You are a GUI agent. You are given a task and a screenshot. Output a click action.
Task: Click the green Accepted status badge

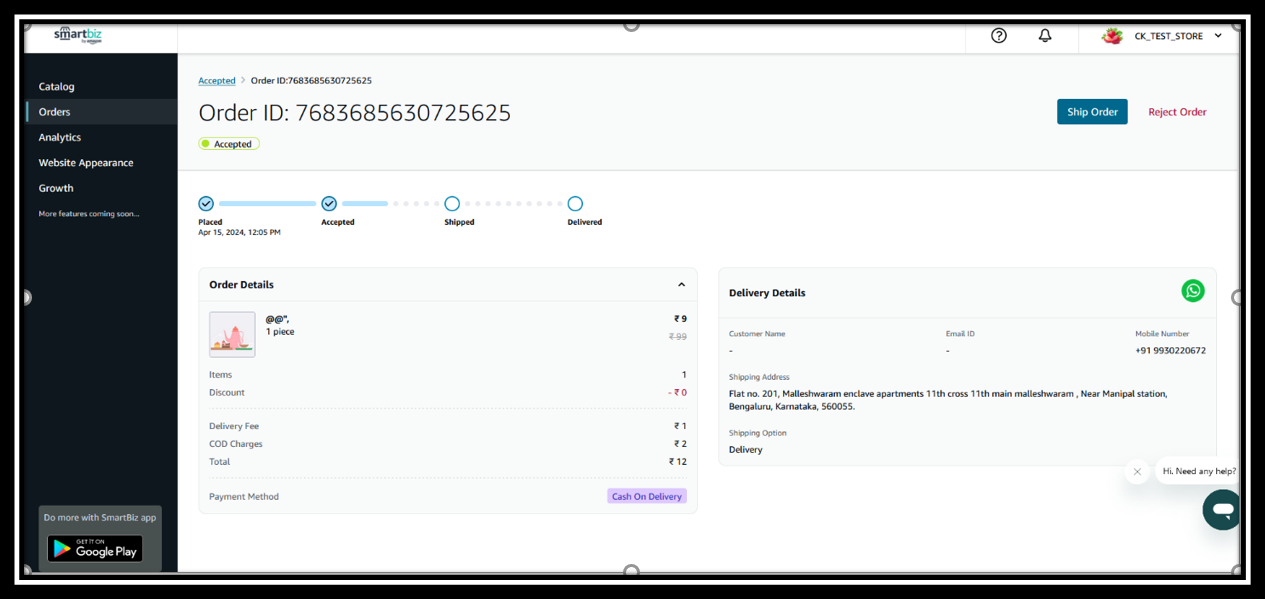point(229,144)
